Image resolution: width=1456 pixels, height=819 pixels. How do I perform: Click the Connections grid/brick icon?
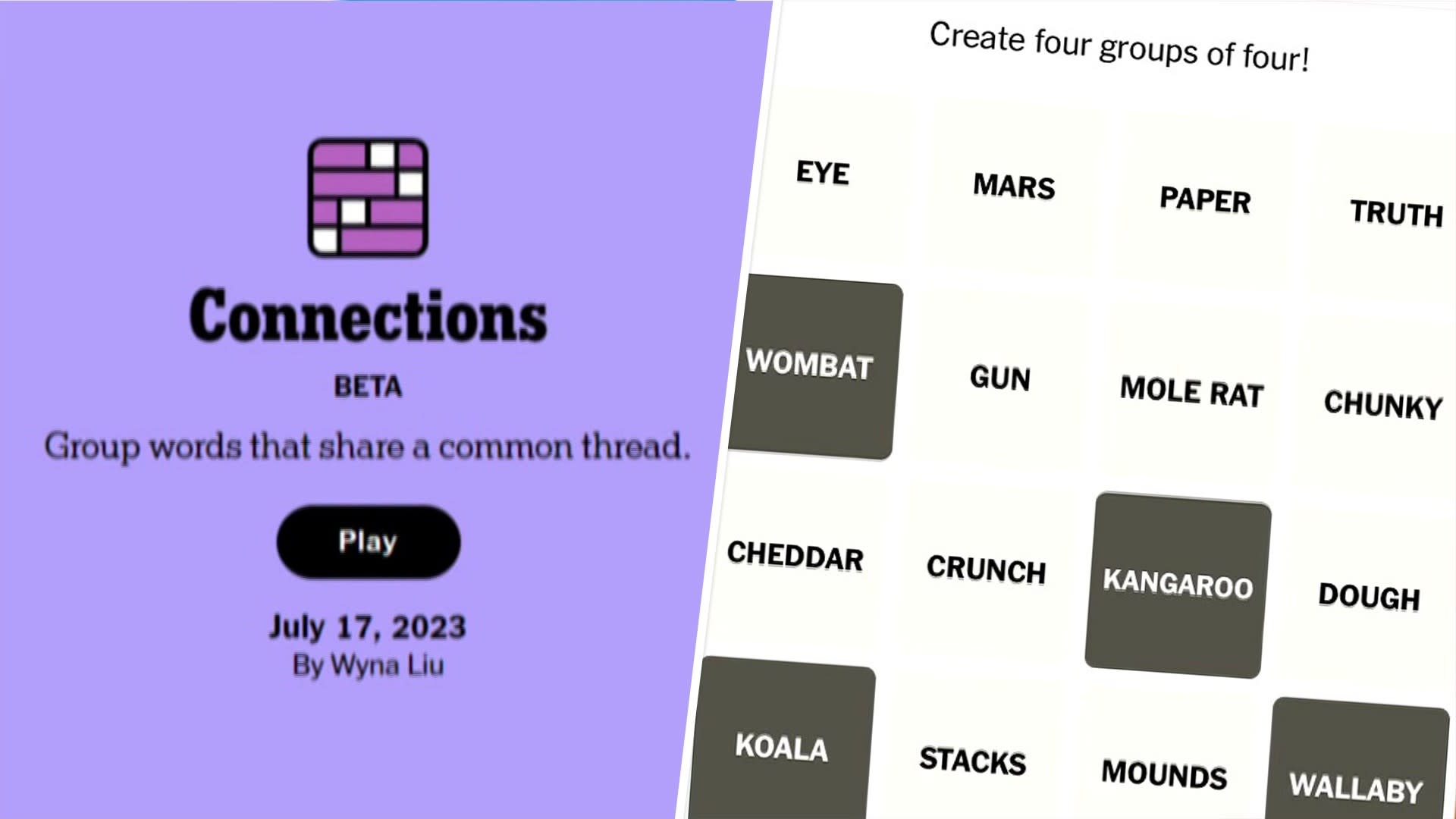tap(368, 196)
